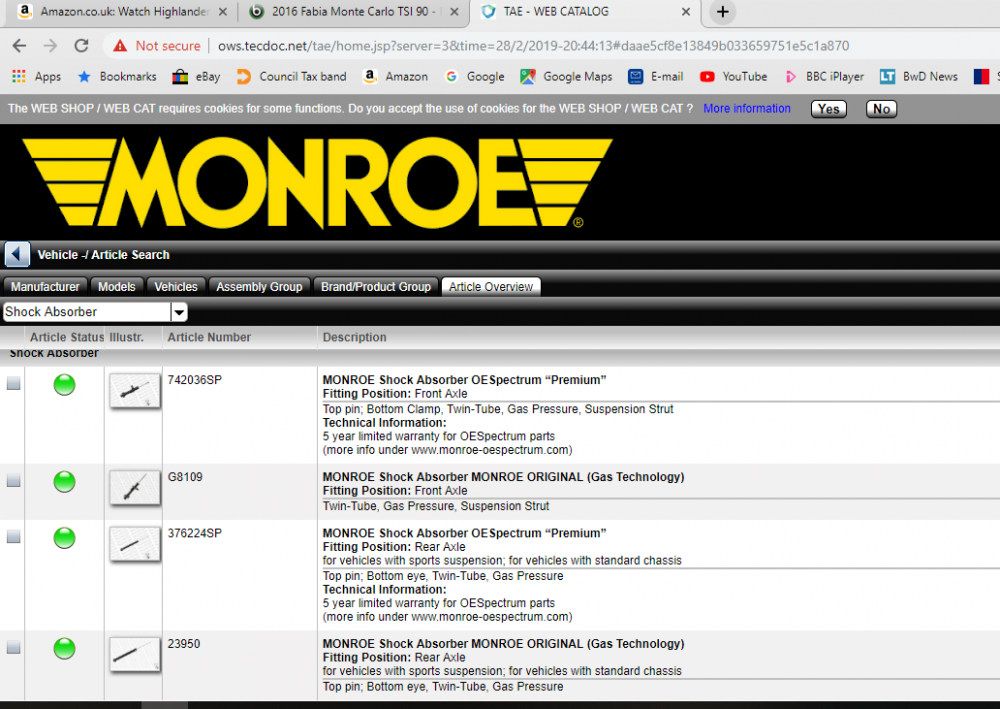Open illustration thumbnail for 742036SP

tap(135, 391)
